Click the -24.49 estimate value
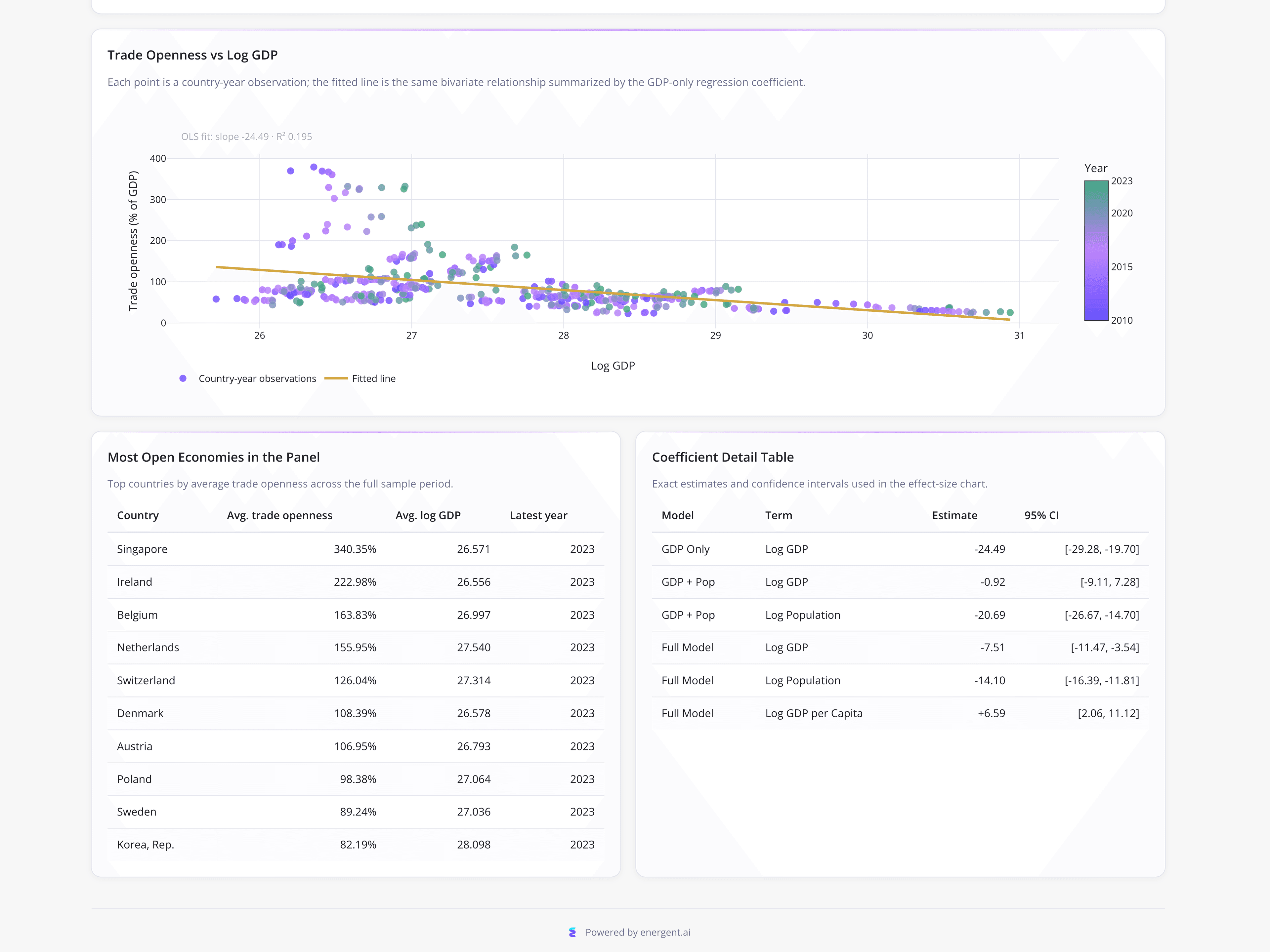The image size is (1270, 952). [x=989, y=549]
